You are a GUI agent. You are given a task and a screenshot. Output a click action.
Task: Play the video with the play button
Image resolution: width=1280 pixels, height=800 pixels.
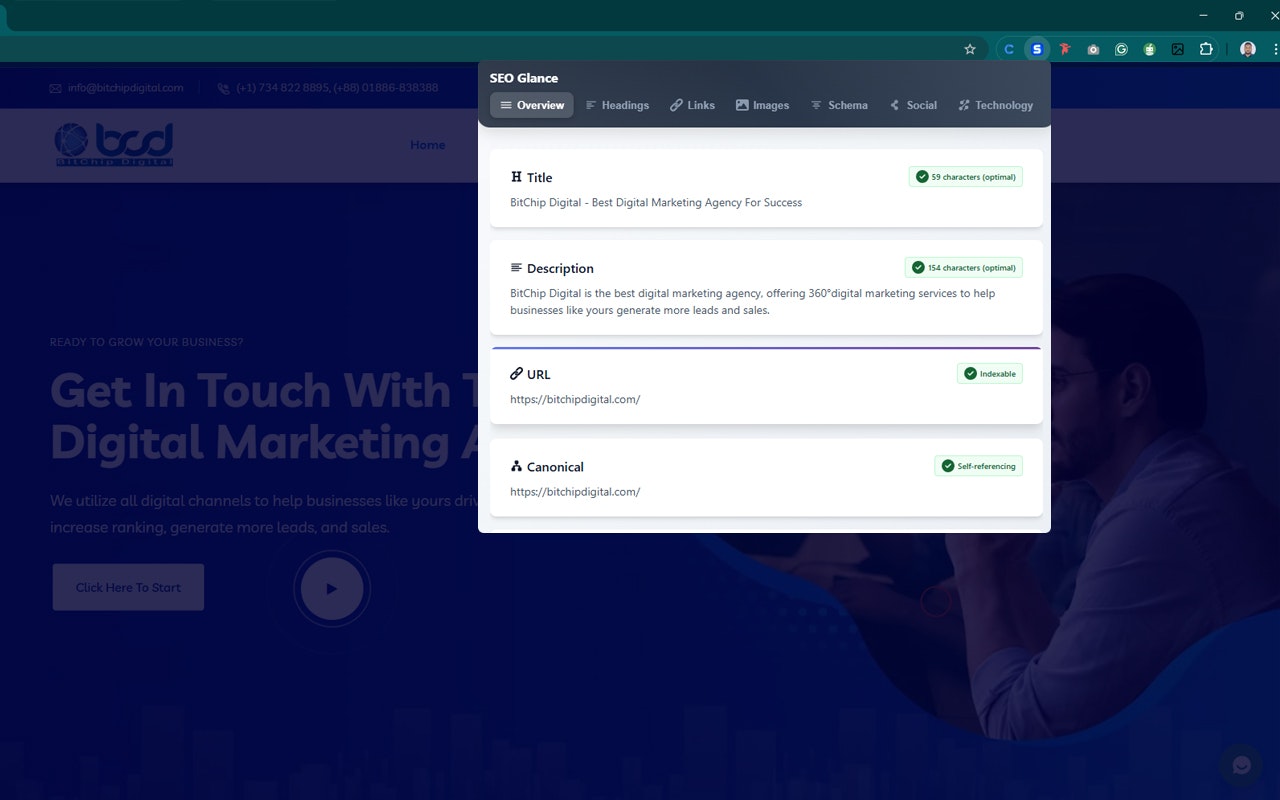[332, 588]
